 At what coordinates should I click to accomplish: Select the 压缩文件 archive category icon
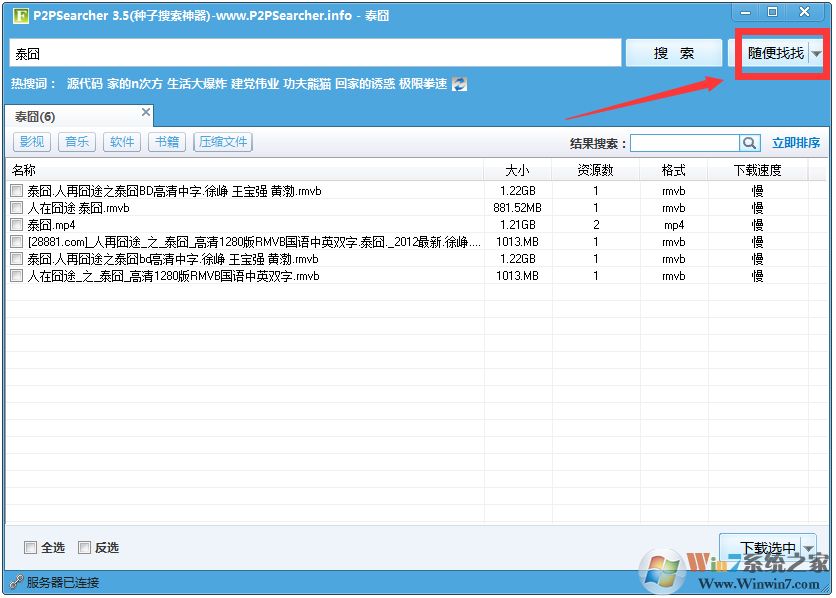(x=222, y=141)
